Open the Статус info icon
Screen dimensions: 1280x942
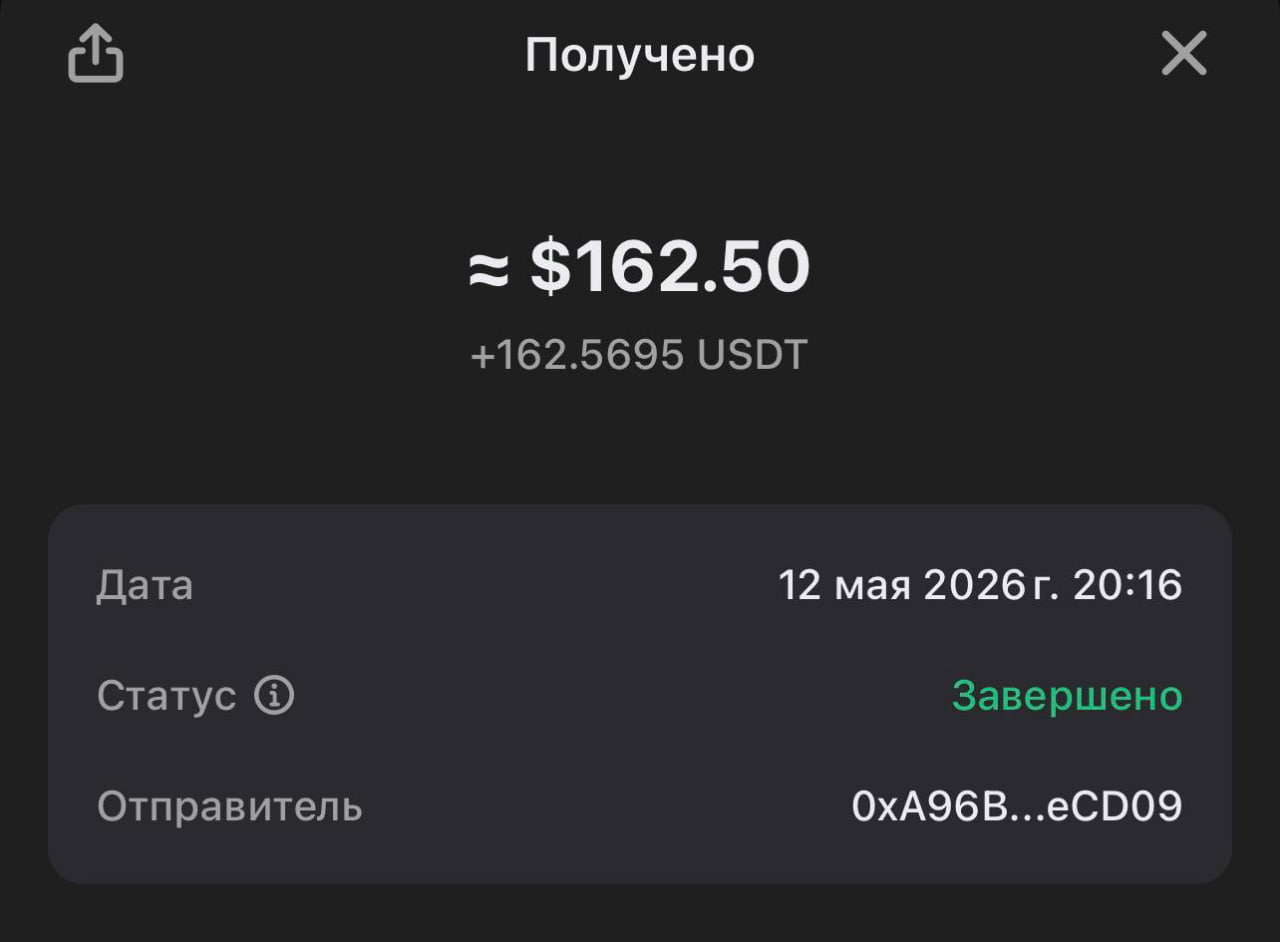tap(274, 695)
